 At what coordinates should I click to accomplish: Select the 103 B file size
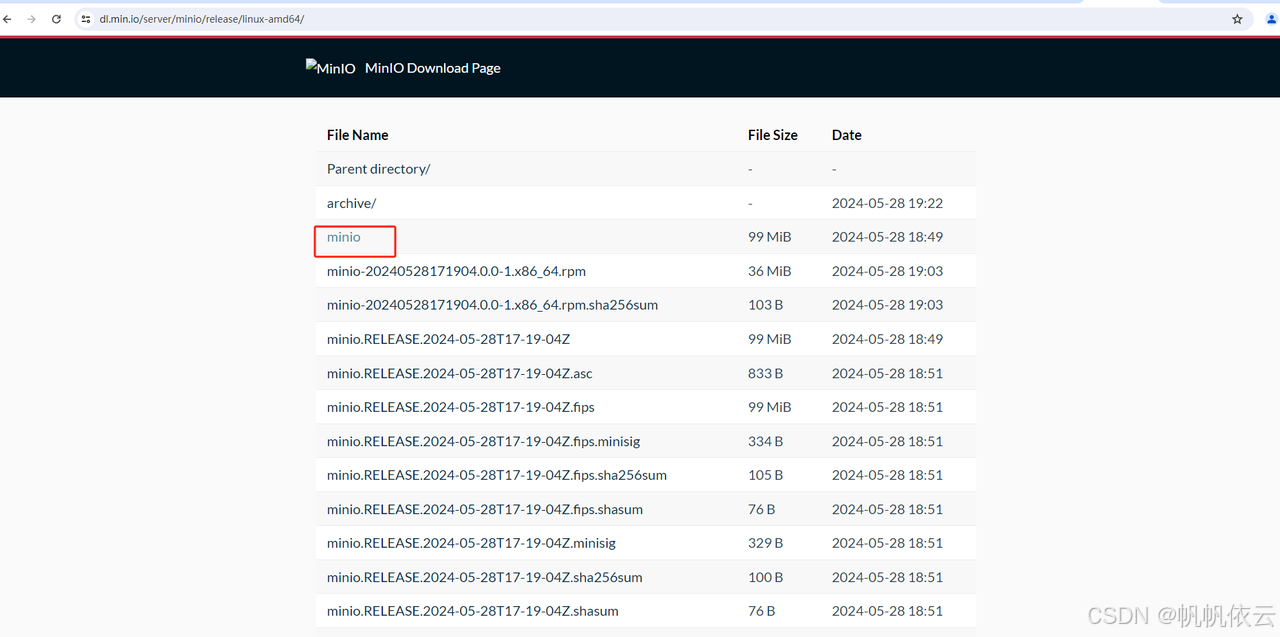(765, 305)
